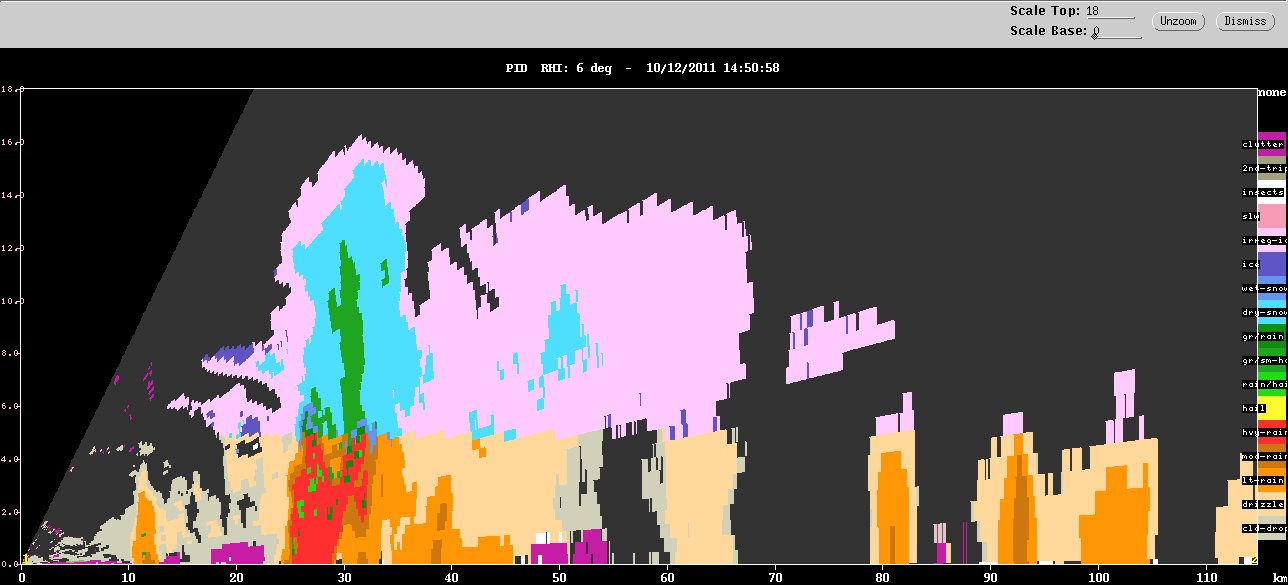This screenshot has height=585, width=1288.
Task: Click the cld-drops legend label
Action: [1262, 528]
